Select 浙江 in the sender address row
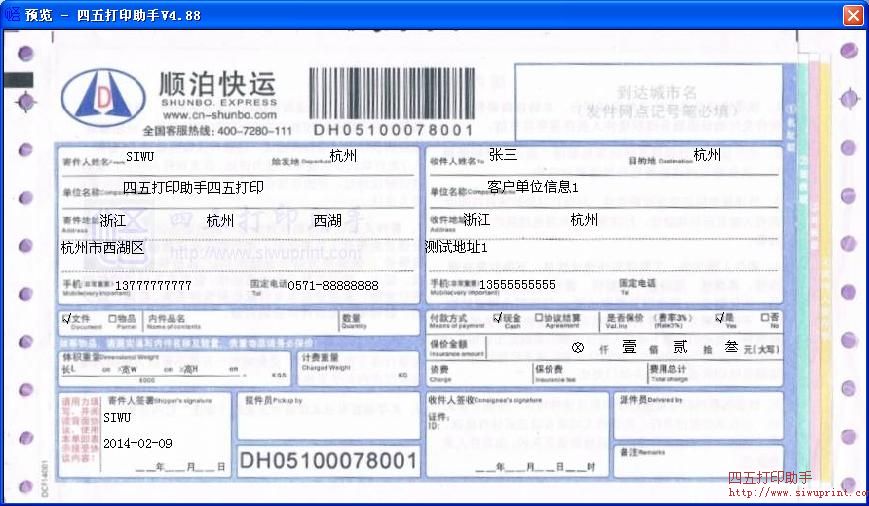This screenshot has height=506, width=869. pyautogui.click(x=113, y=221)
